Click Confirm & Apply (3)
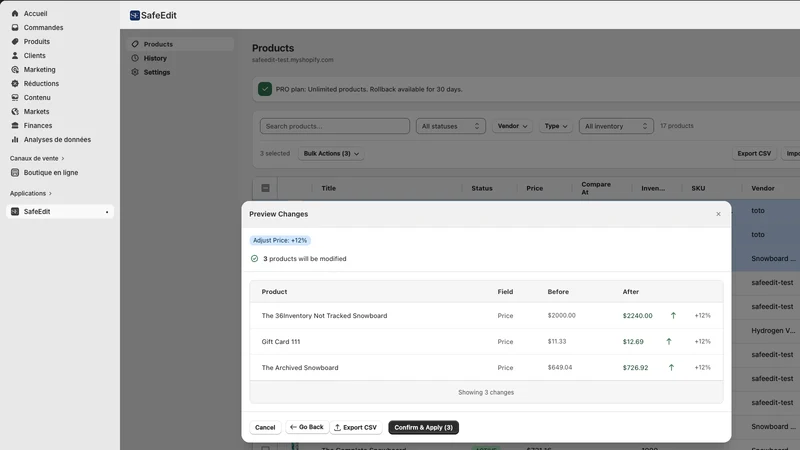Image resolution: width=800 pixels, height=450 pixels. pyautogui.click(x=423, y=428)
